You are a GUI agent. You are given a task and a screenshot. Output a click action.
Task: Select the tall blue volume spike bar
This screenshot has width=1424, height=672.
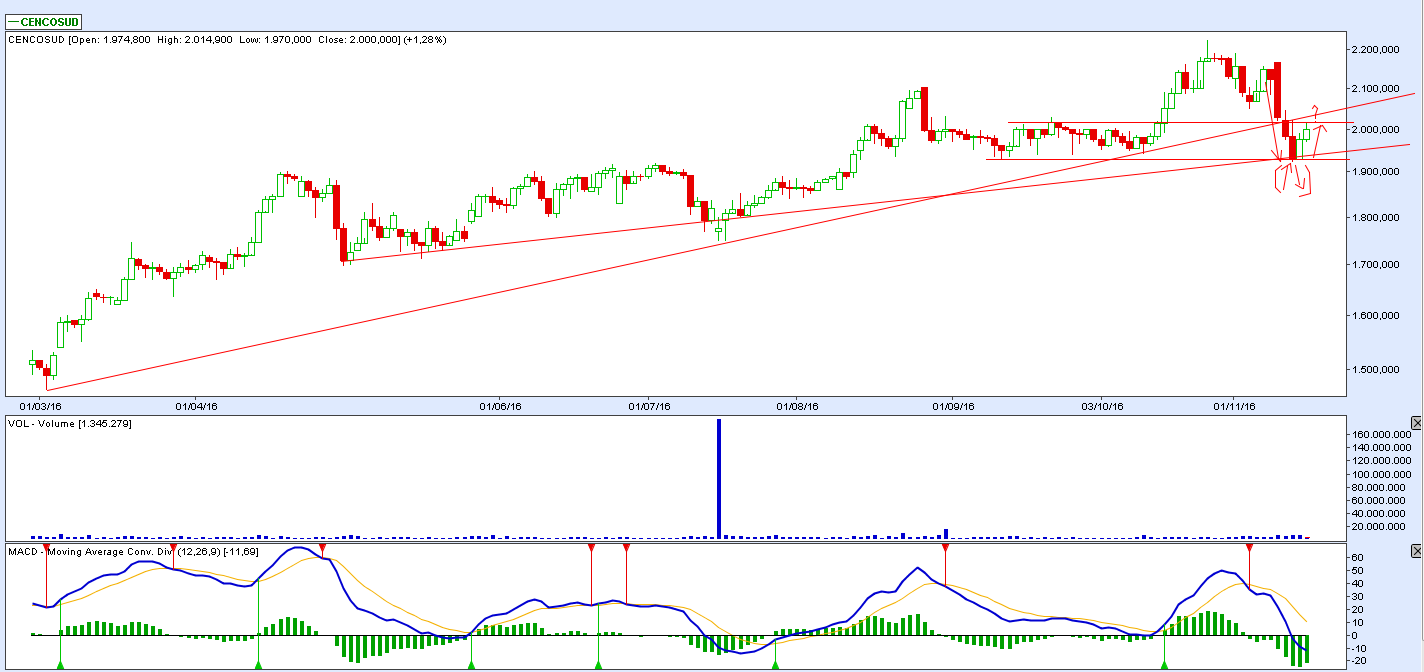pos(718,478)
